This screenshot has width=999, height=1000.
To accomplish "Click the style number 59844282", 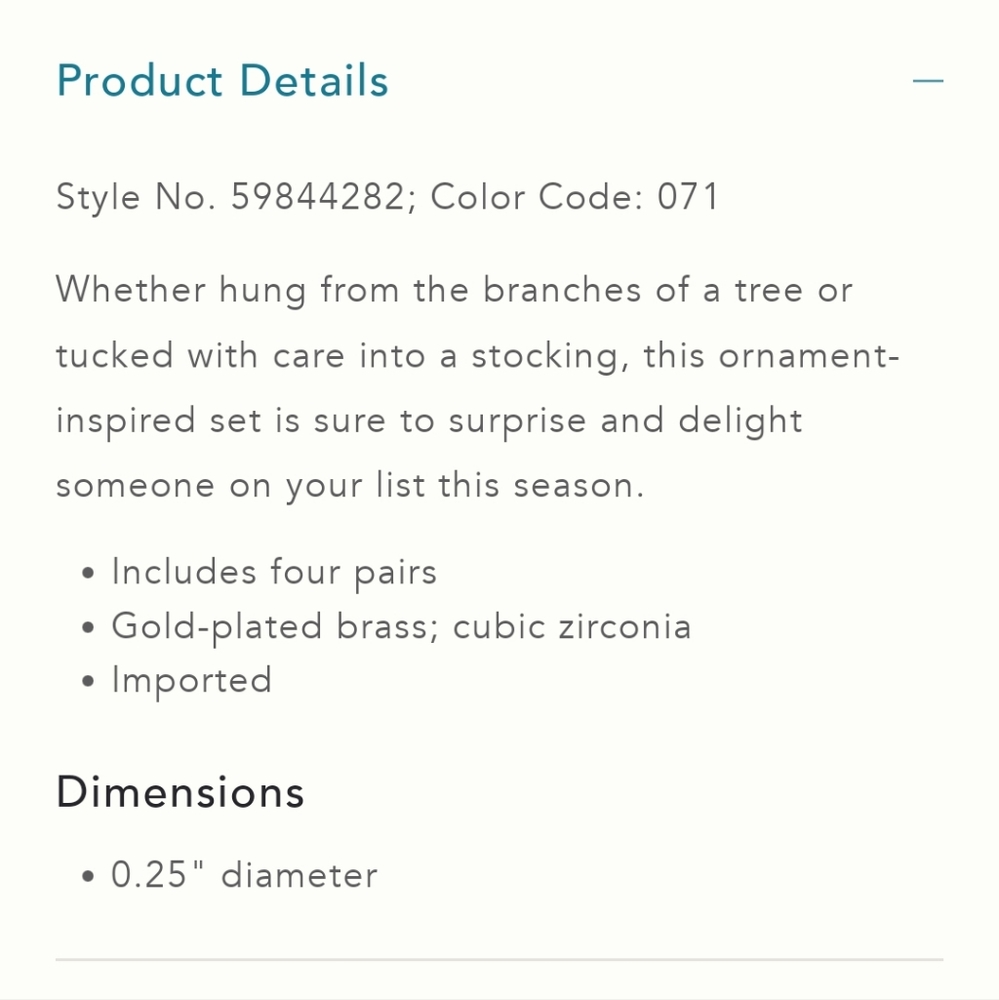I will tap(317, 196).
